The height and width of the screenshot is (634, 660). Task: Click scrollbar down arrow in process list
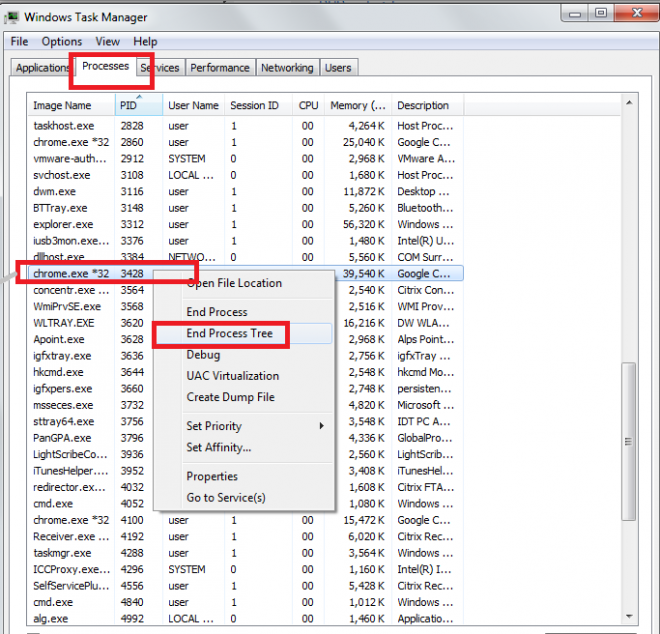pos(629,616)
